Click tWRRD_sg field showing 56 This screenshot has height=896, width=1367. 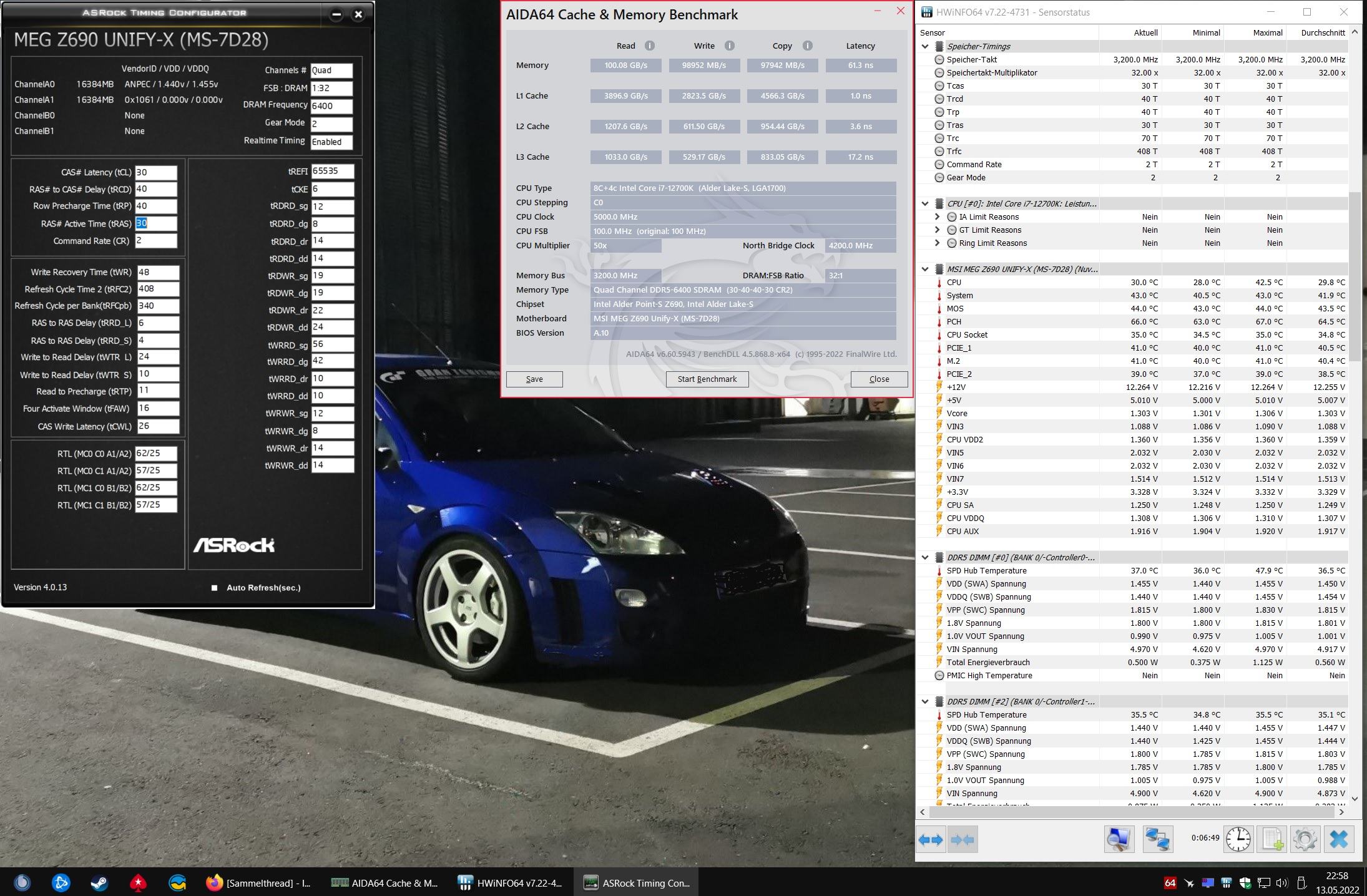333,344
